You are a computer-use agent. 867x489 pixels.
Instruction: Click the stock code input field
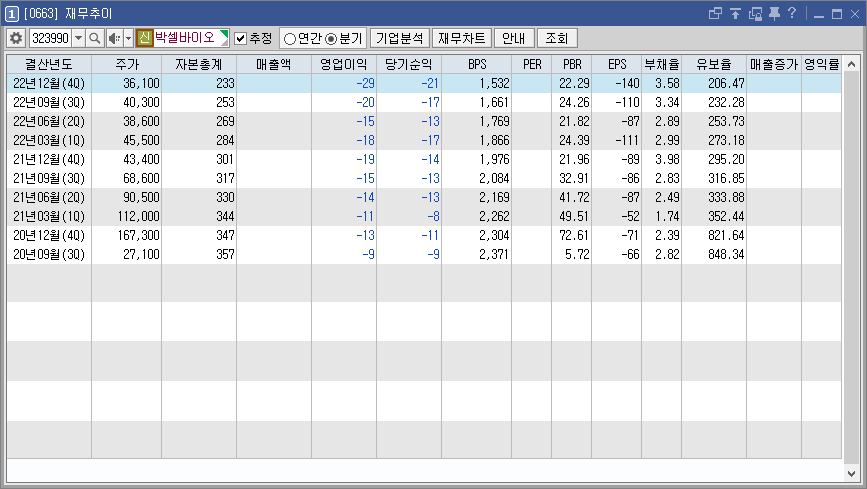pos(51,38)
